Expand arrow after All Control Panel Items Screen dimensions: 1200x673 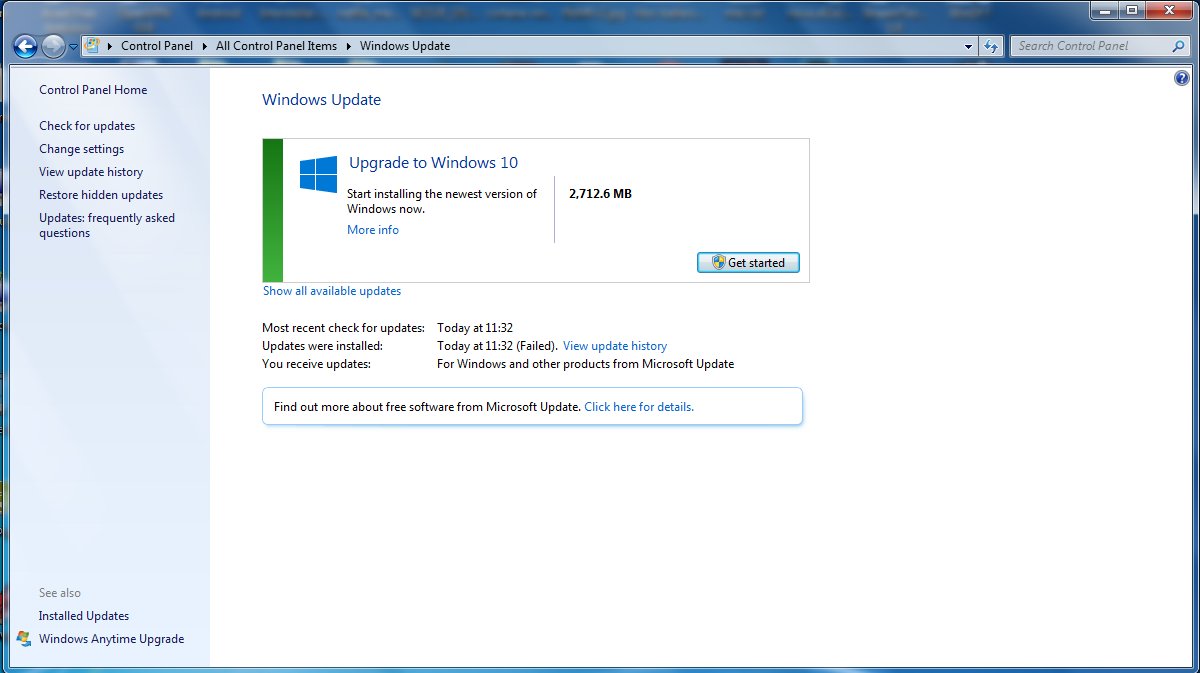click(348, 46)
